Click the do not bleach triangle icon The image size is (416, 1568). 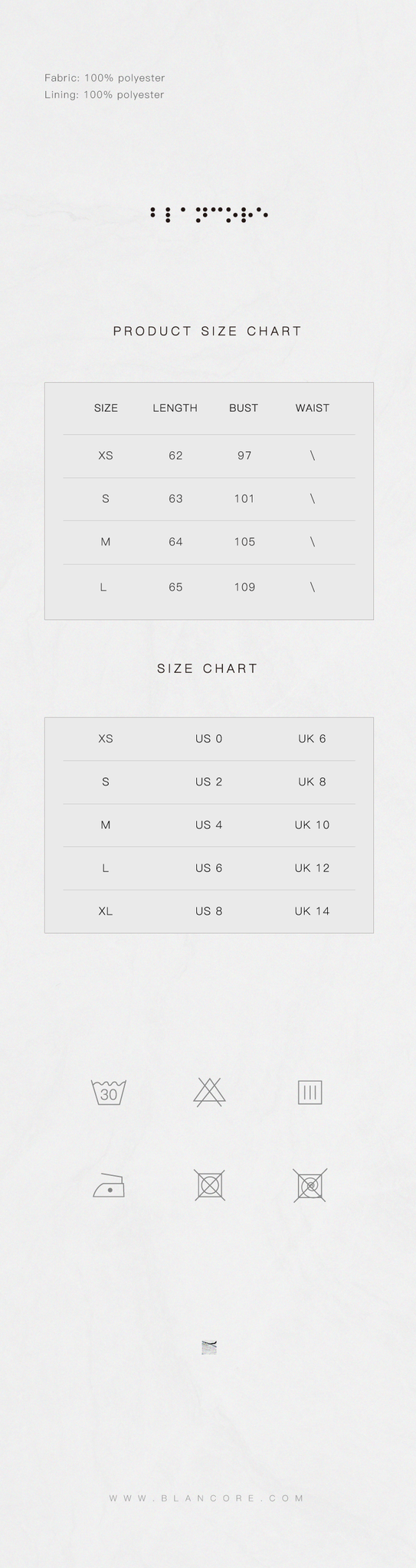click(x=209, y=1092)
